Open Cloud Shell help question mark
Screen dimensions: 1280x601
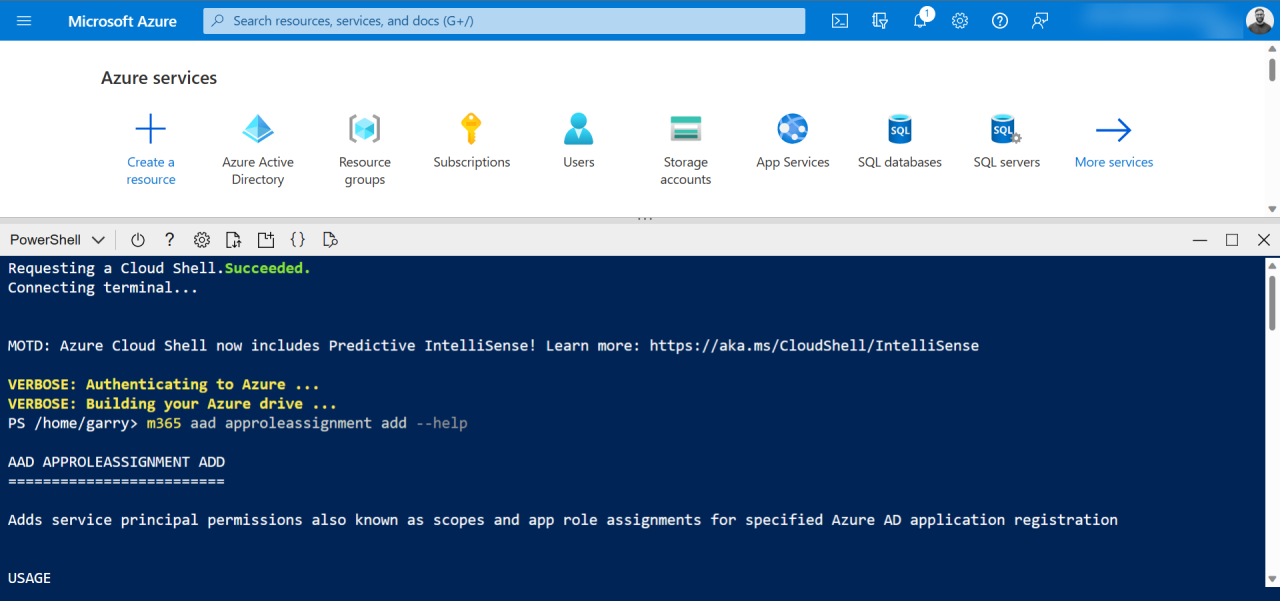[x=170, y=240]
